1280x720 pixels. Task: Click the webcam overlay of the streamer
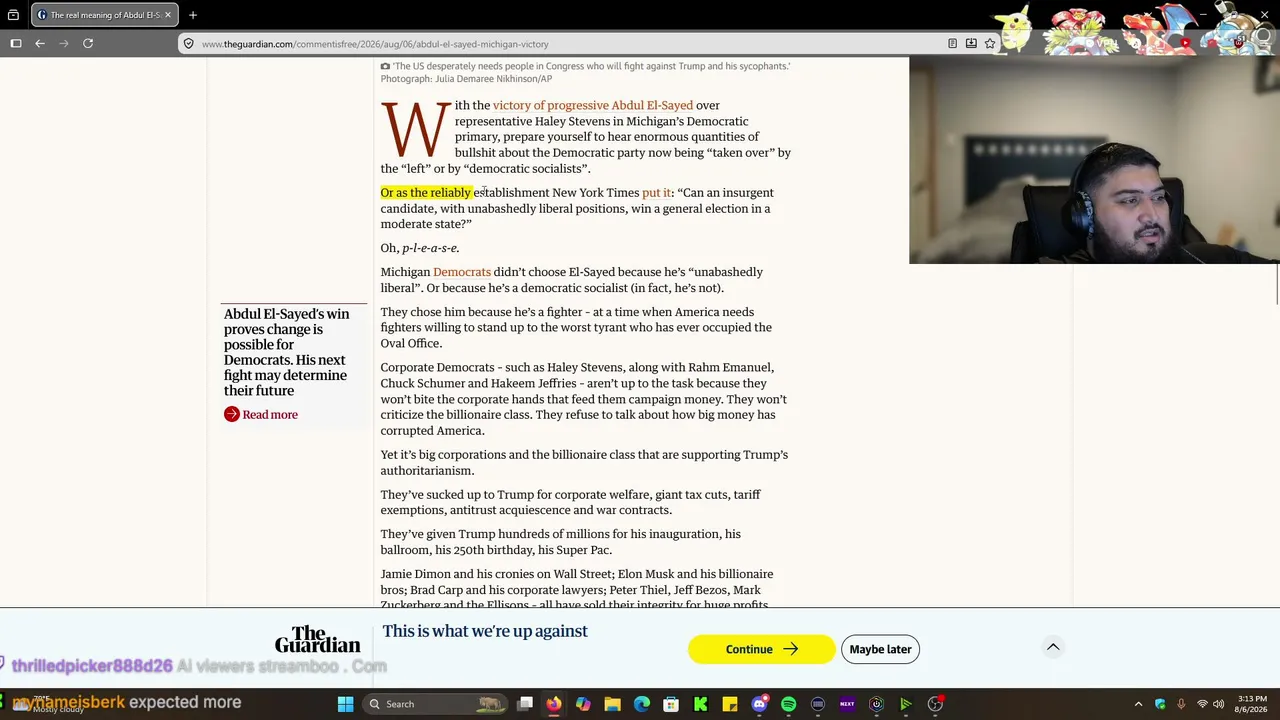click(x=1094, y=160)
